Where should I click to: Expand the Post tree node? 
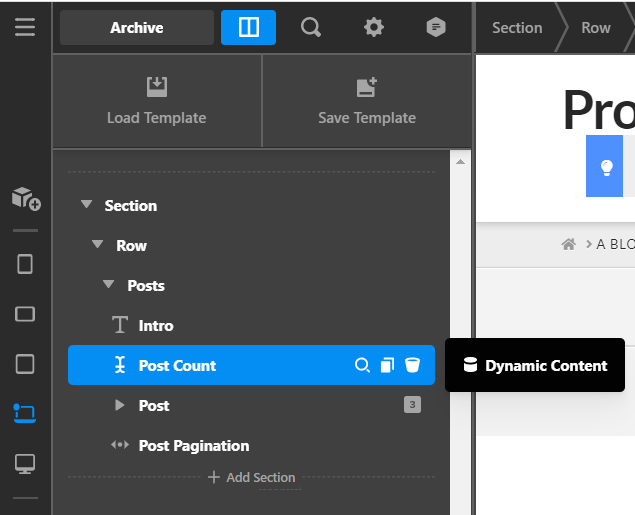tap(120, 406)
